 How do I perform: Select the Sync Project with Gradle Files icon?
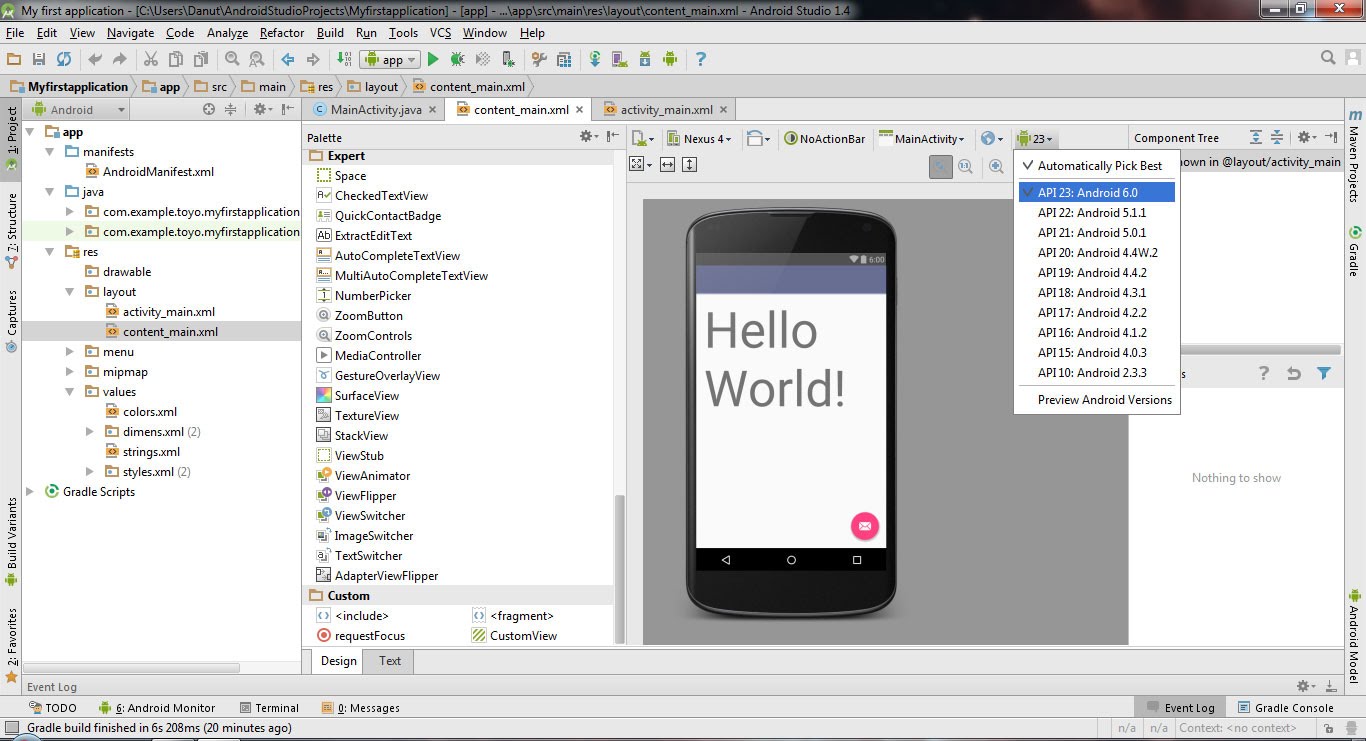point(595,59)
